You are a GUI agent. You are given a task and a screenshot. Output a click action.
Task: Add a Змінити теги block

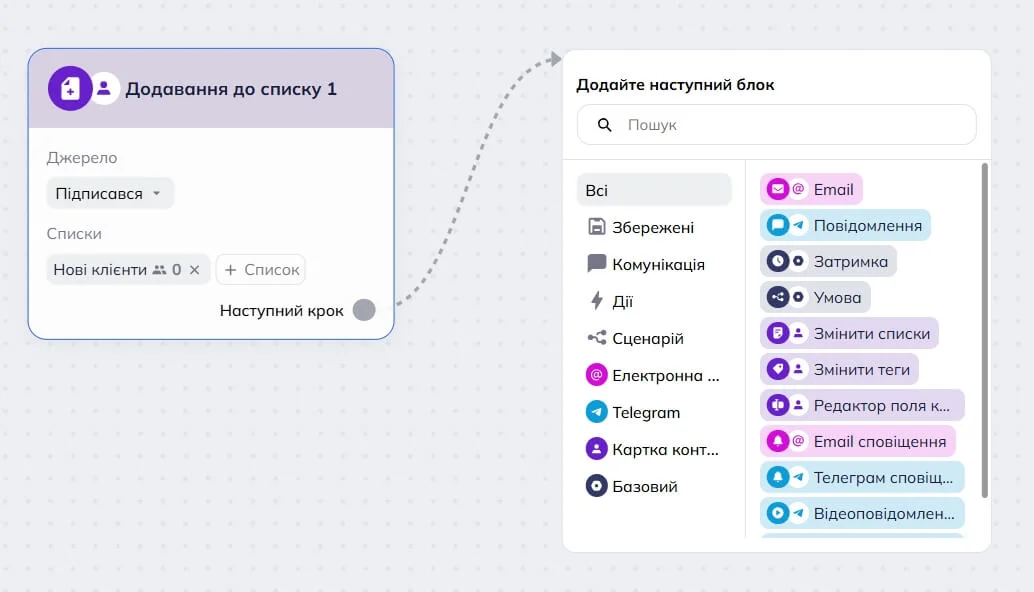[839, 369]
